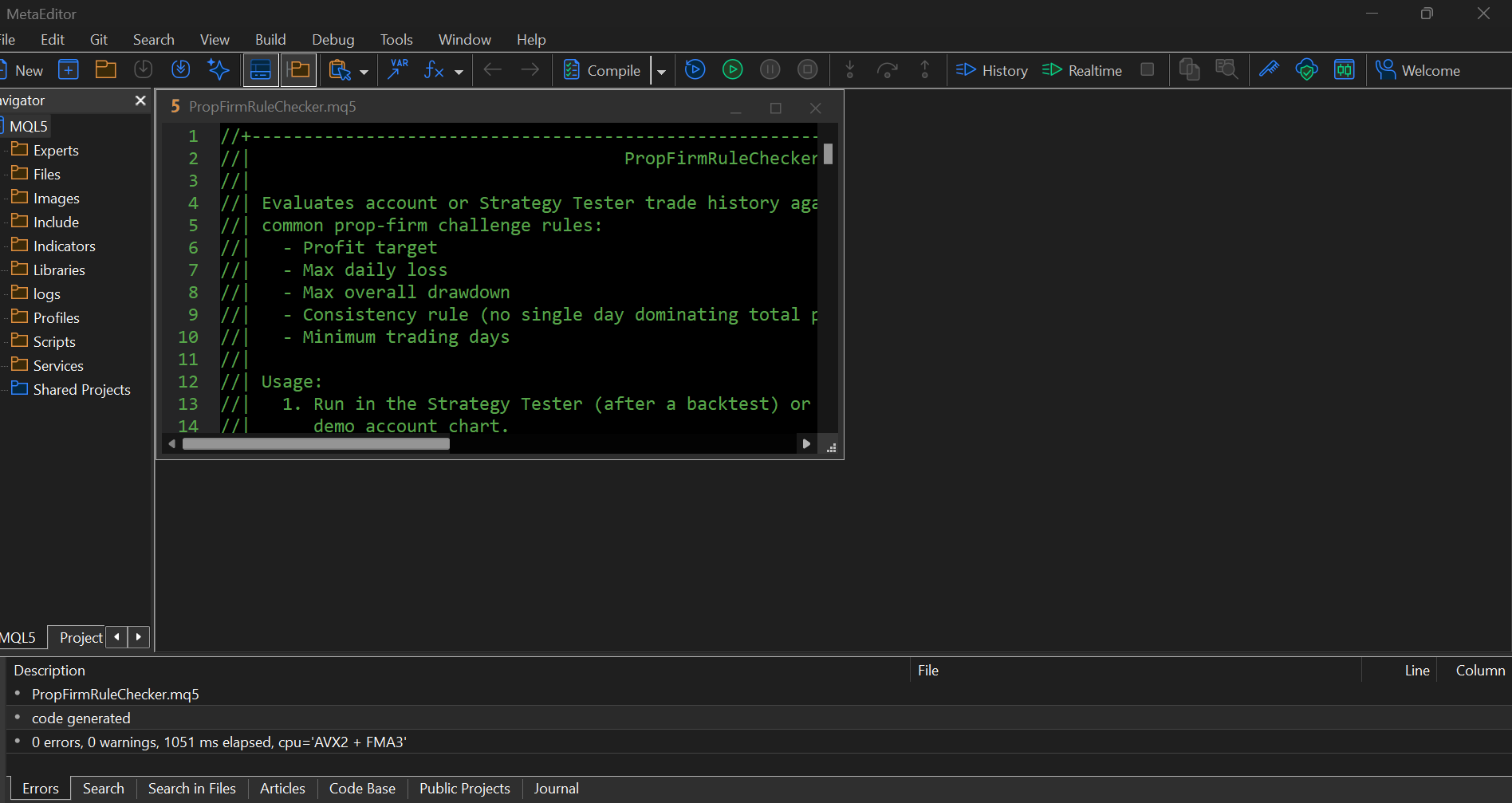Expand the Compile options dropdown
The height and width of the screenshot is (803, 1512).
tap(661, 71)
